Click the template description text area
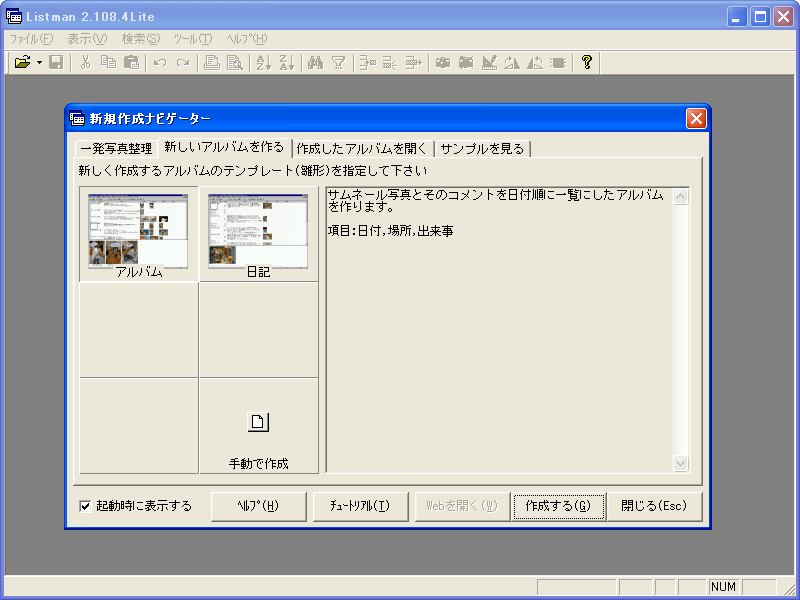 (500, 330)
